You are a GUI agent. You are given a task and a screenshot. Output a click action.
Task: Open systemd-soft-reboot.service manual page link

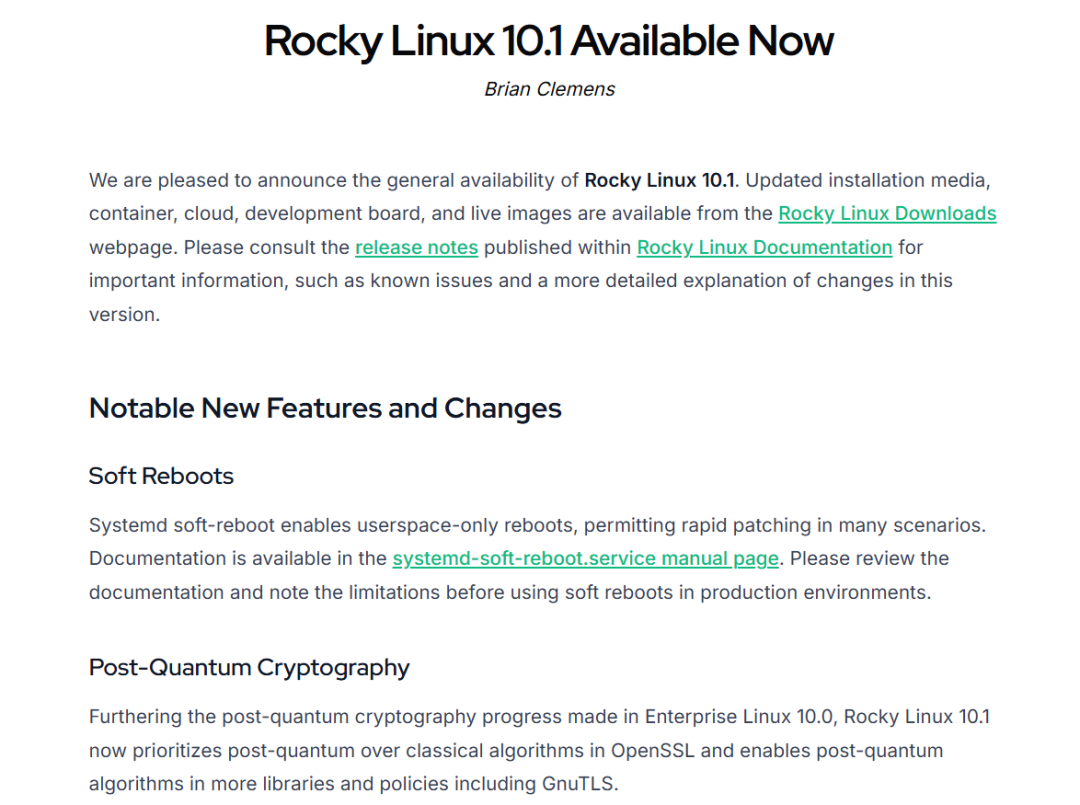click(585, 558)
